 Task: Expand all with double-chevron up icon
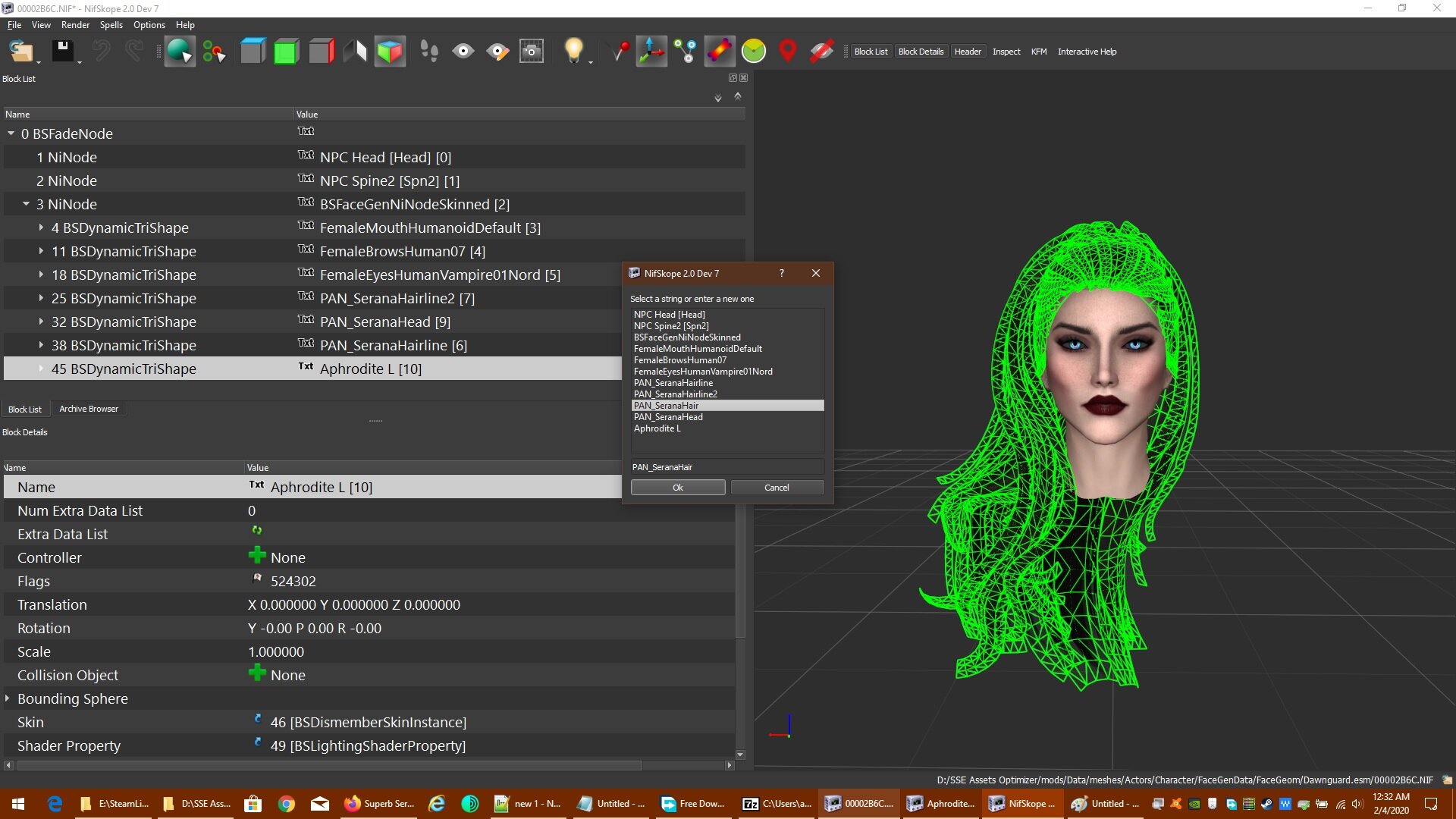738,96
